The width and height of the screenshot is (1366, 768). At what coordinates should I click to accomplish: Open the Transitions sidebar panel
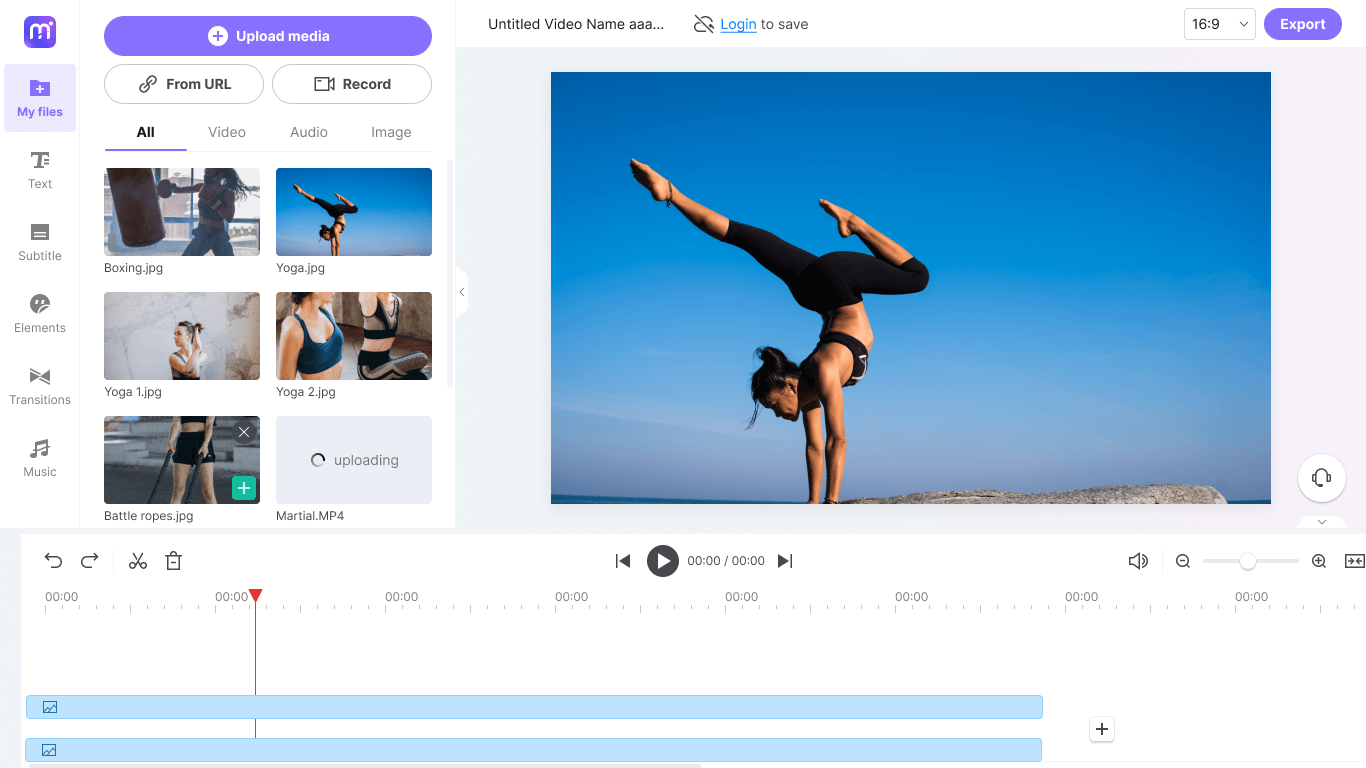[40, 386]
